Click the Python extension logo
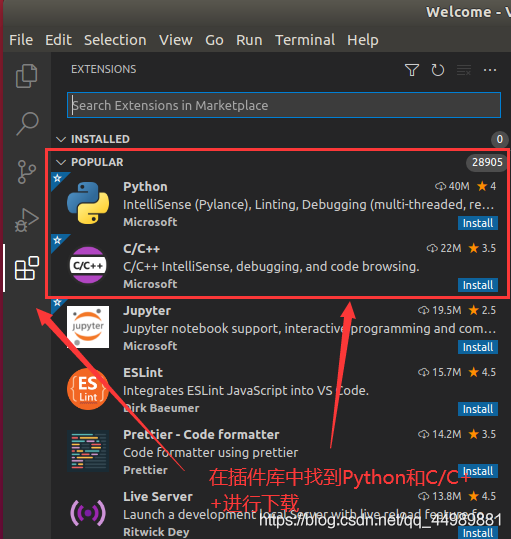The width and height of the screenshot is (511, 539). coord(88,203)
